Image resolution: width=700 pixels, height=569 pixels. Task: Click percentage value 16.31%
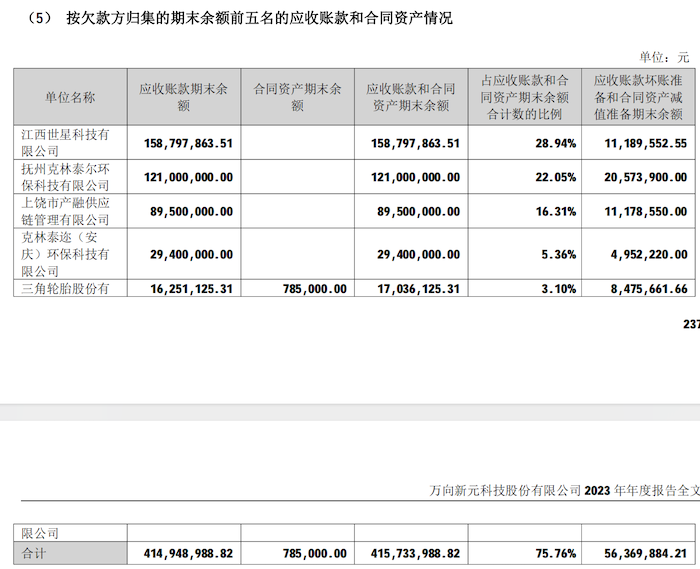(556, 212)
